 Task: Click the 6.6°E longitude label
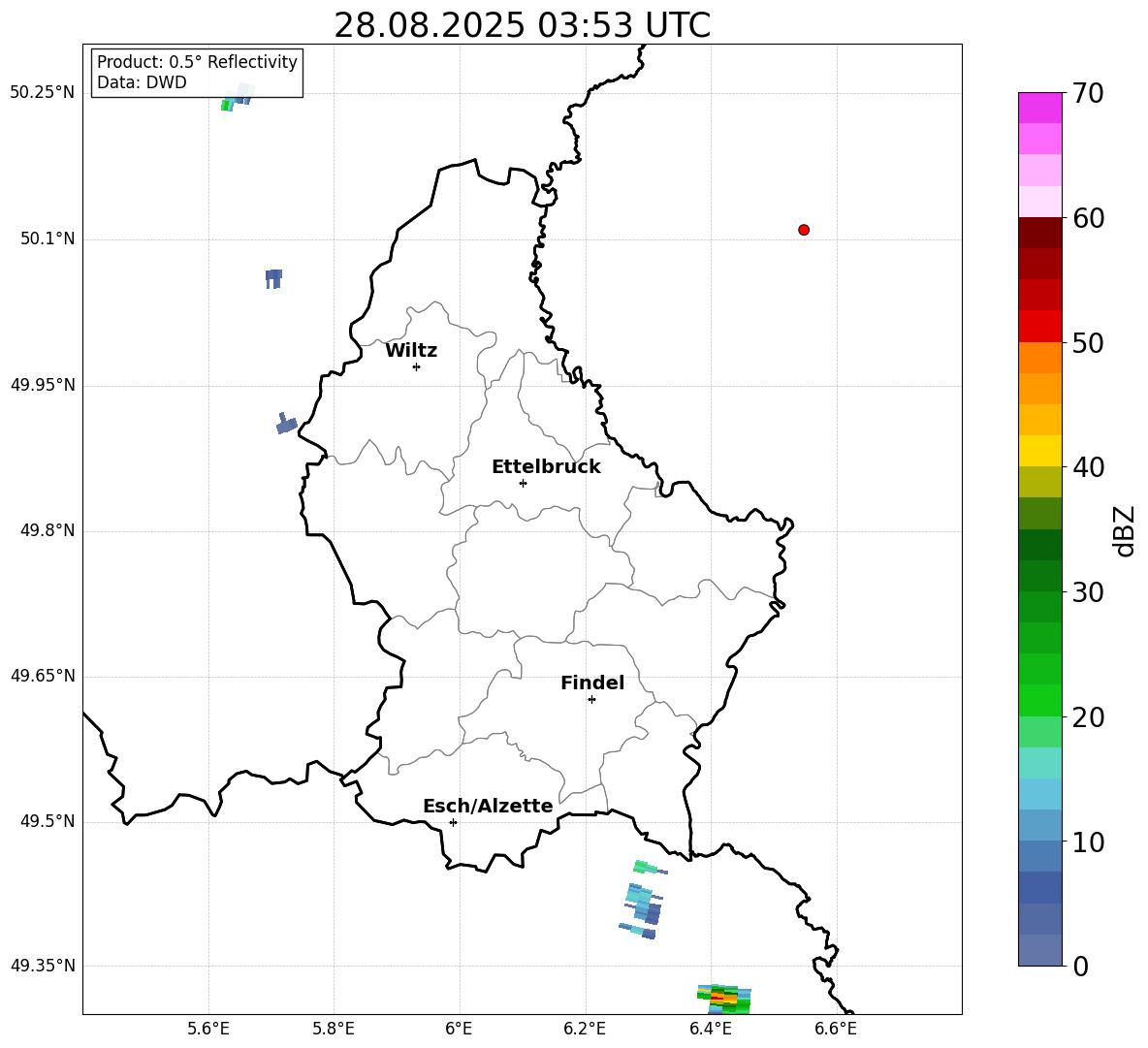[x=836, y=1029]
